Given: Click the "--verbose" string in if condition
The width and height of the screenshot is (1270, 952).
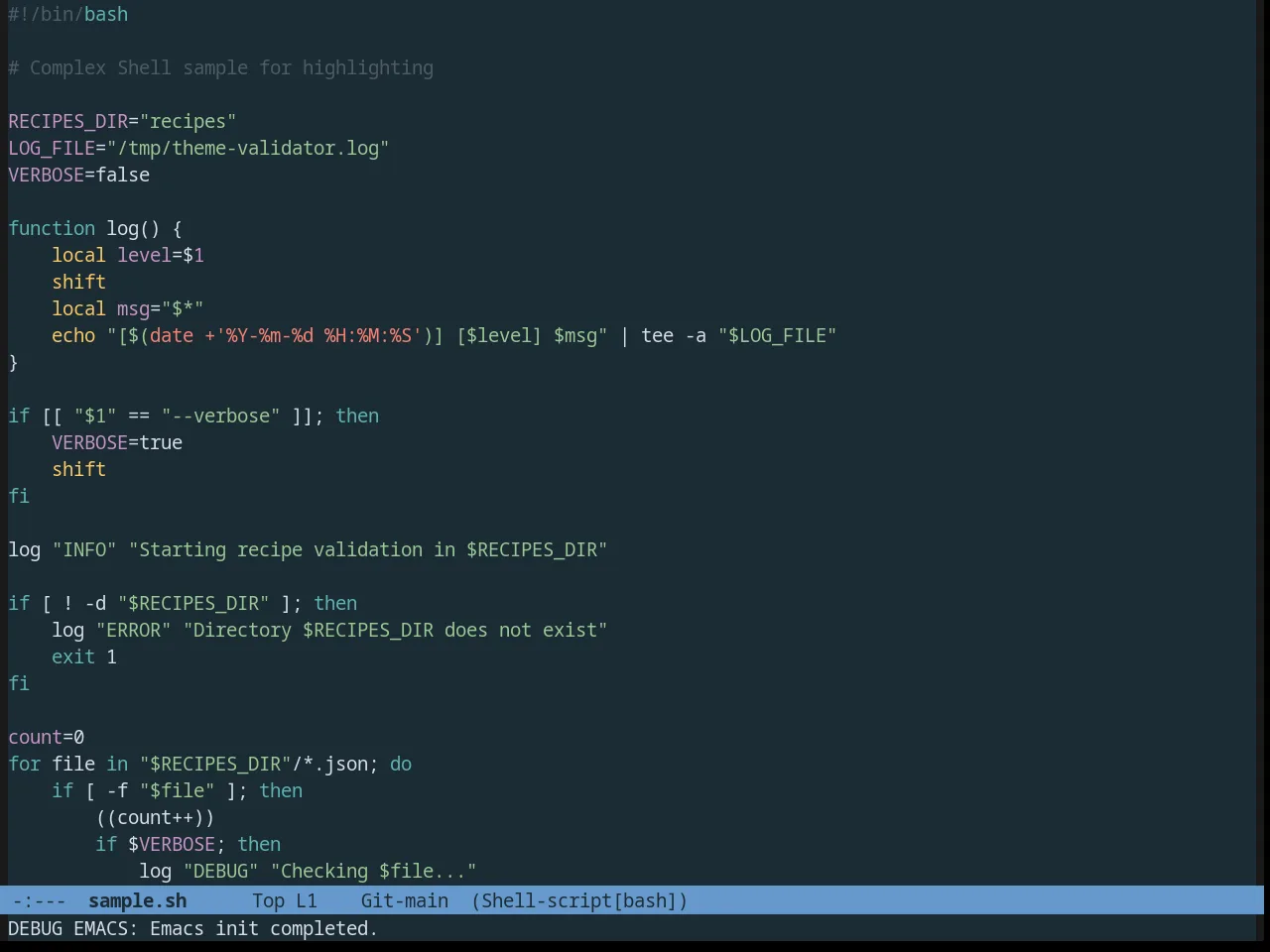Looking at the screenshot, I should 221,416.
